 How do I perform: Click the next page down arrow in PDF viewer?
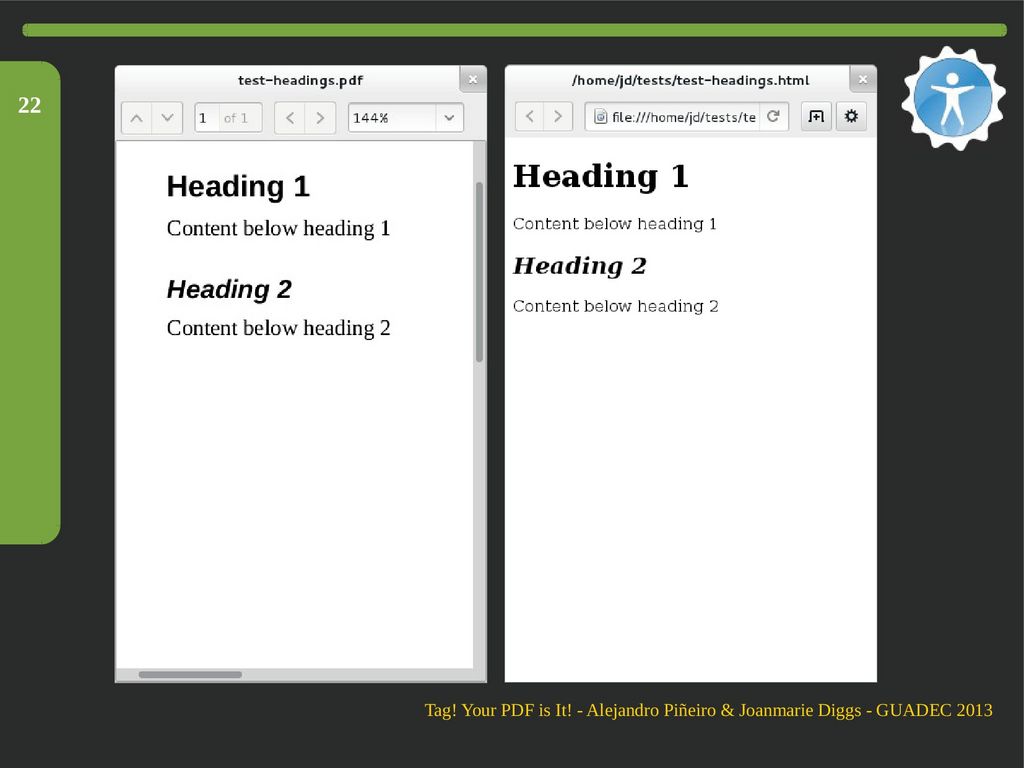(x=167, y=118)
